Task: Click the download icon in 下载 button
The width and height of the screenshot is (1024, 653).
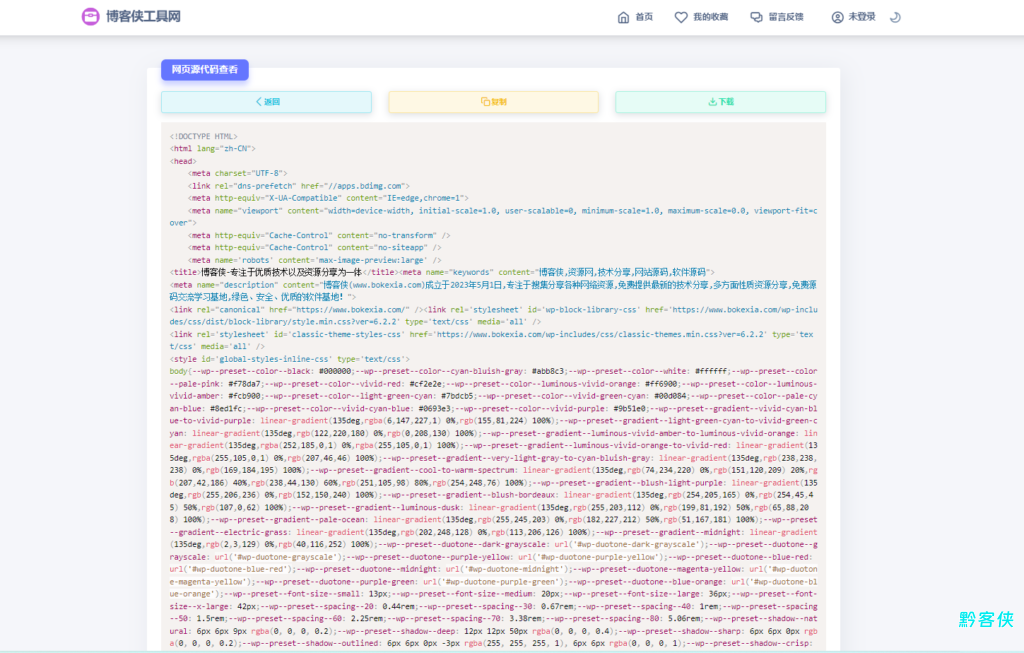Action: [712, 102]
